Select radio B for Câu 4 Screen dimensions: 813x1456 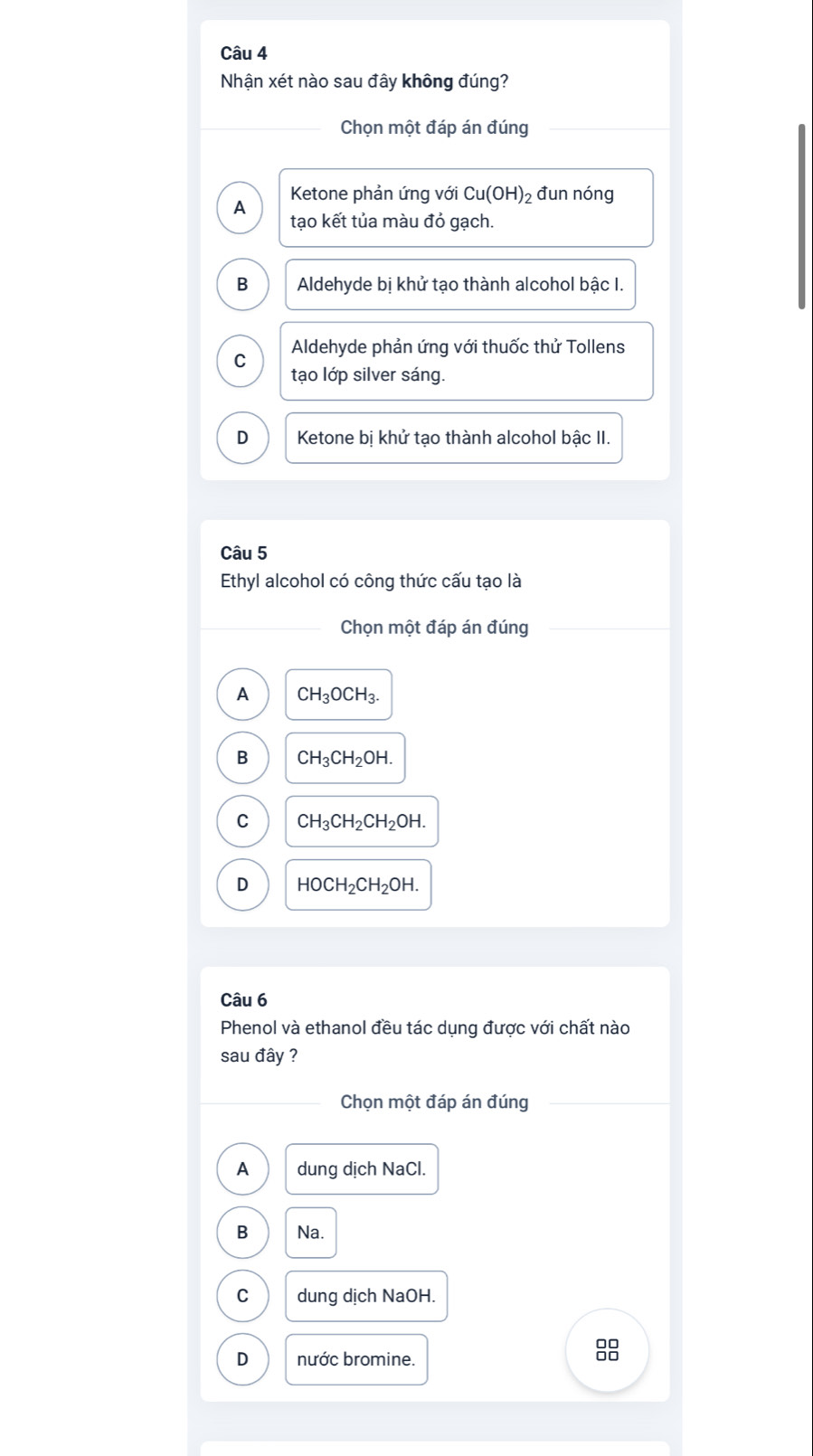click(x=242, y=284)
